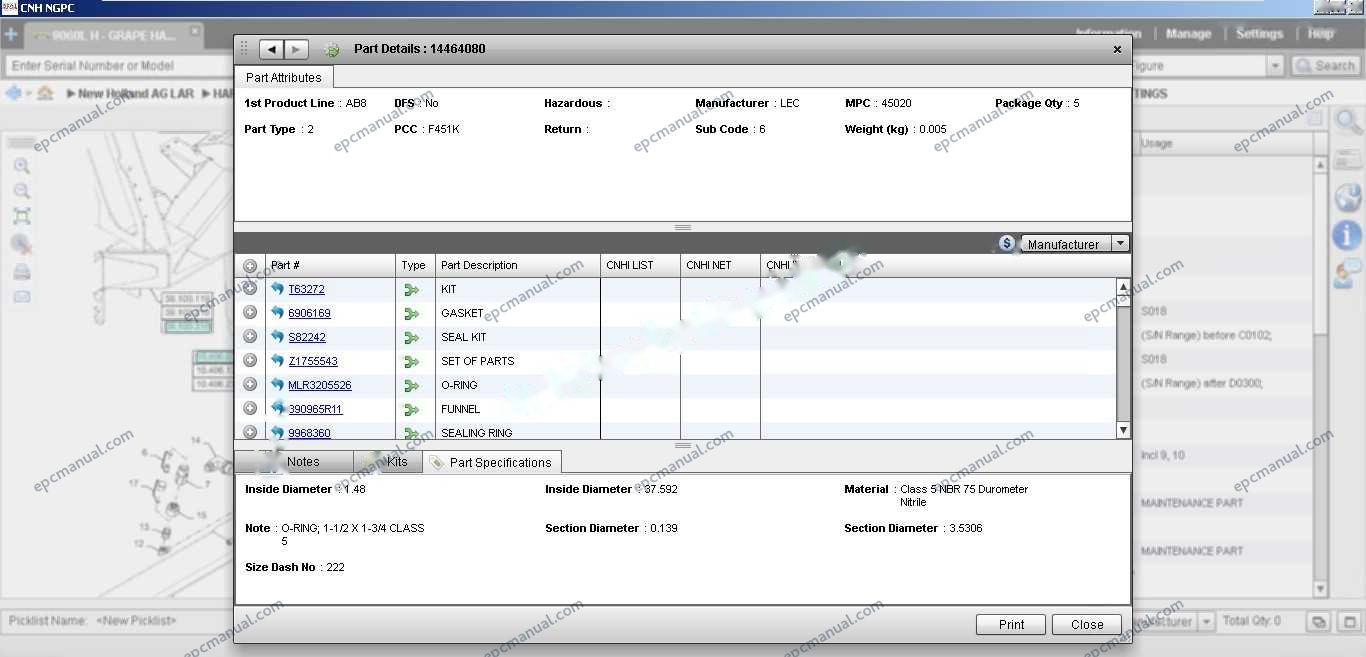Click the parts table scrollbar's up arrow
Image resolution: width=1366 pixels, height=657 pixels.
point(1123,287)
